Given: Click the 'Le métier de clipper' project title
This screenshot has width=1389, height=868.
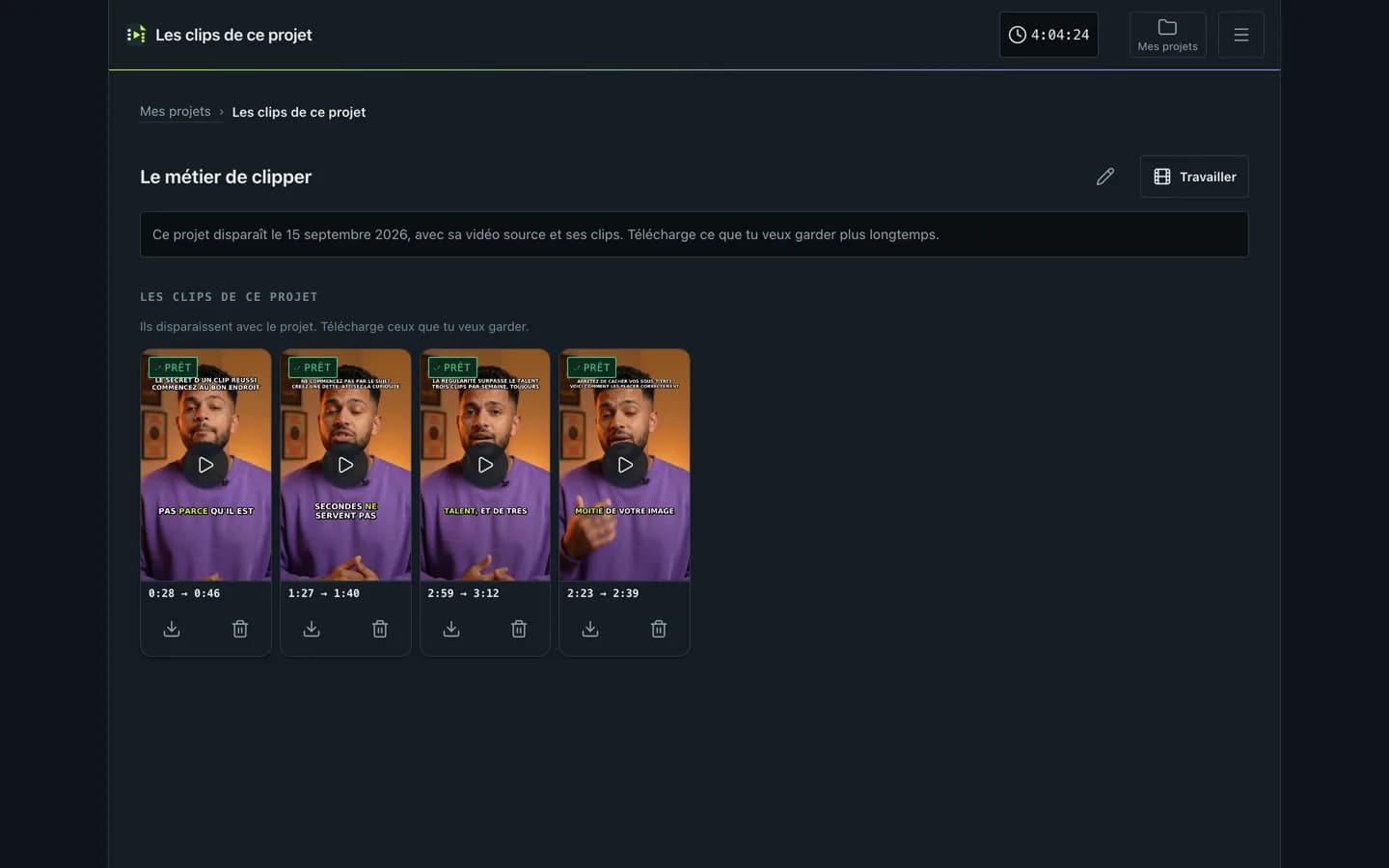Looking at the screenshot, I should (226, 176).
